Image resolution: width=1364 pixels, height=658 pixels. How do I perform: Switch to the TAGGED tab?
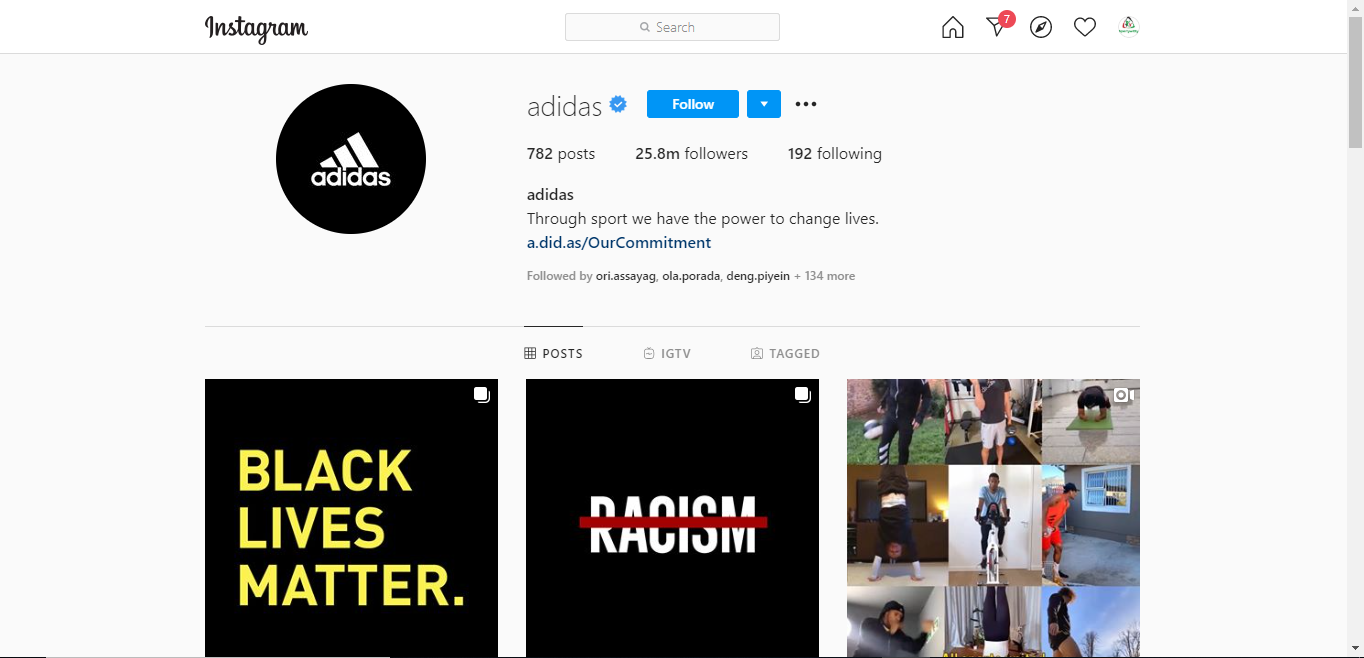point(785,353)
